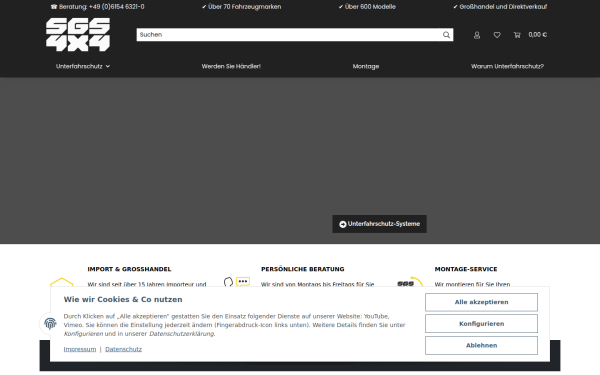Click the search magnifier icon
This screenshot has height=375, width=600.
pos(446,35)
